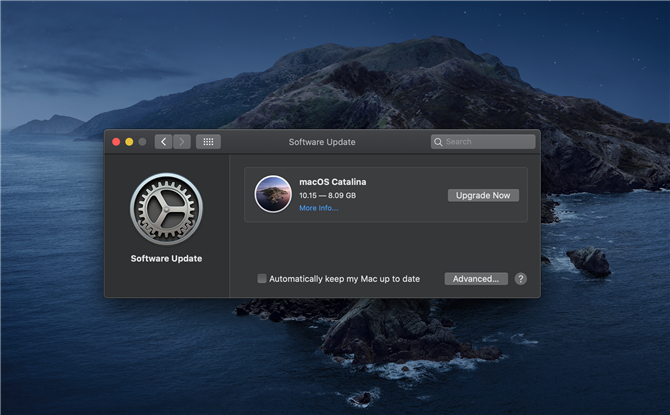Click the magnifying glass search icon

point(438,142)
